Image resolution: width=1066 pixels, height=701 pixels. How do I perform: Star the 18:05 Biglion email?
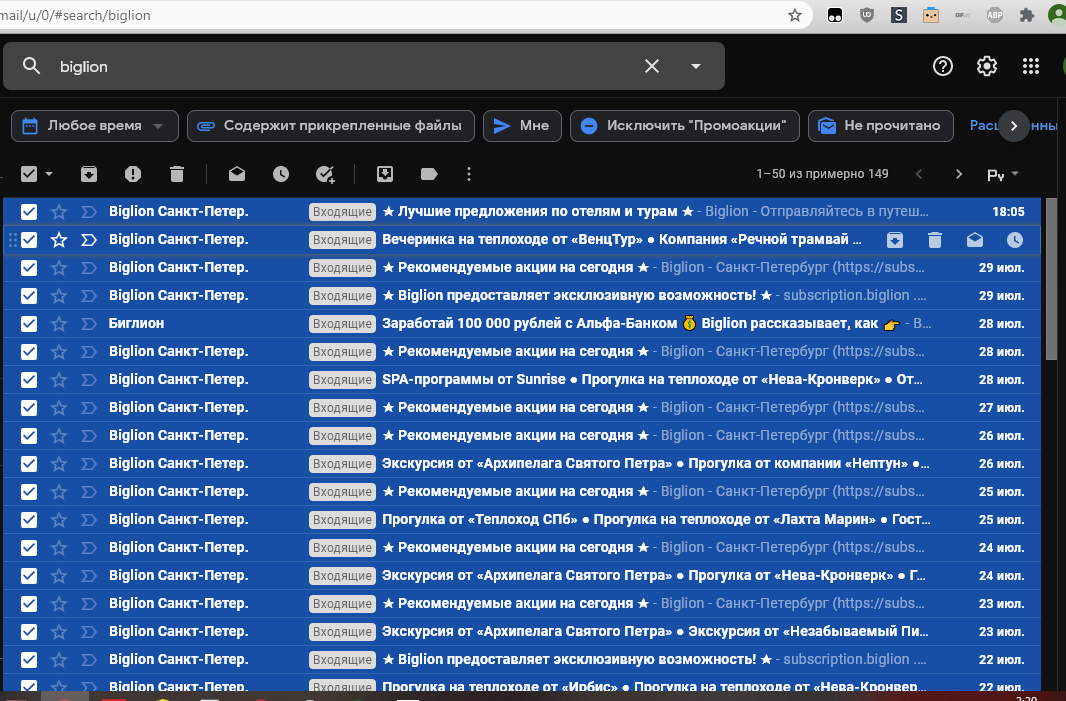coord(59,212)
